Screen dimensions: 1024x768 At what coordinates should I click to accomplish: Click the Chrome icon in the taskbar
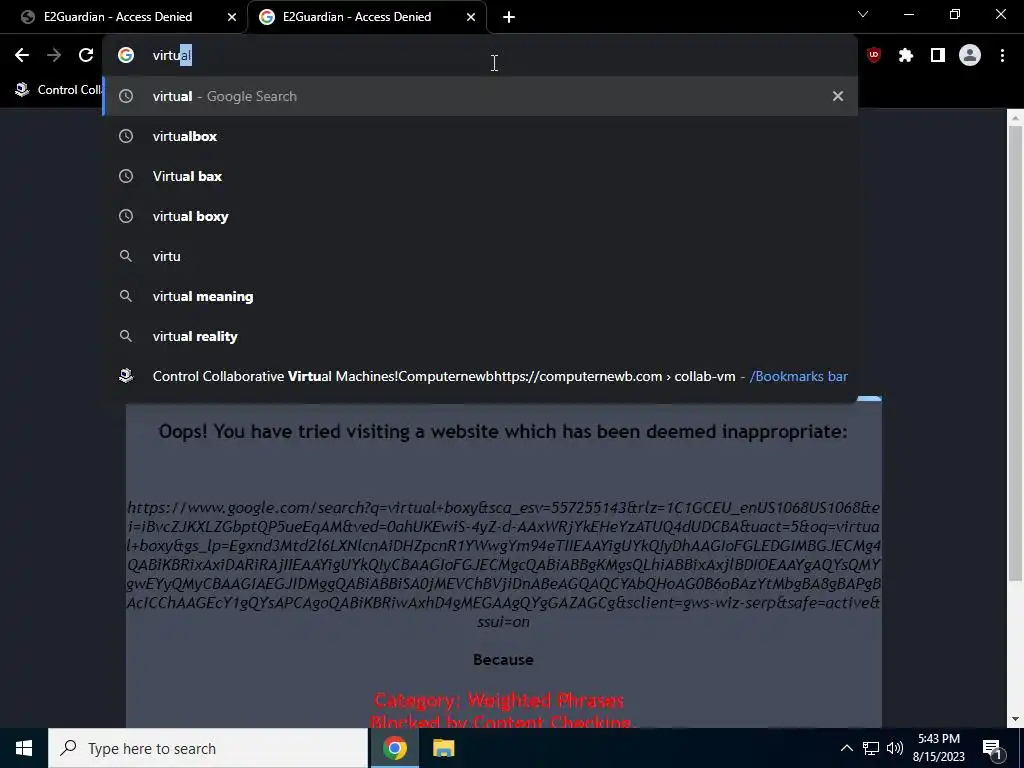pyautogui.click(x=394, y=748)
